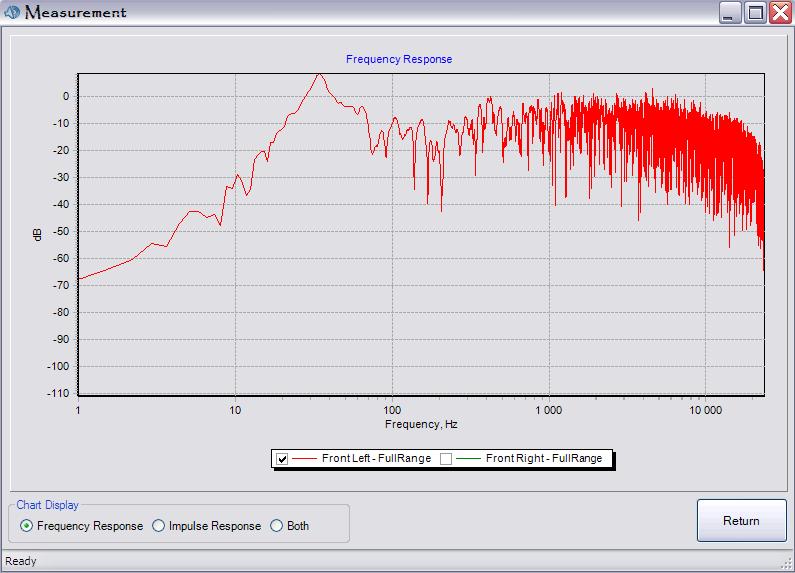This screenshot has width=795, height=573.
Task: Select the Impulse Response radio button
Action: [x=159, y=526]
